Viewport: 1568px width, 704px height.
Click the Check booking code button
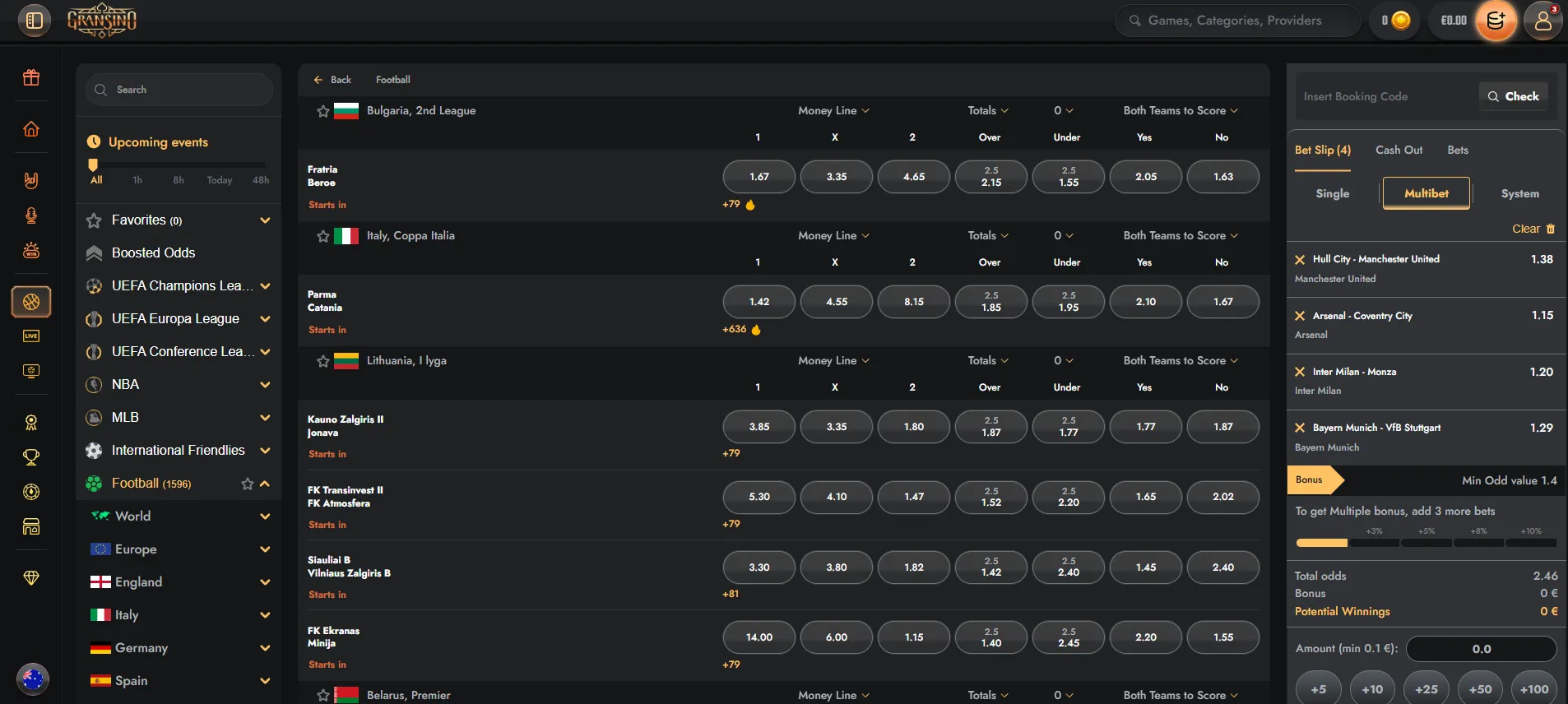coord(1514,96)
